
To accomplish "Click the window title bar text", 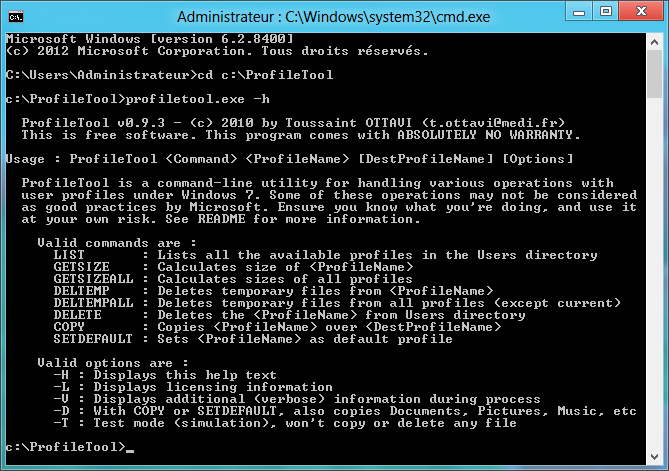I will pos(334,17).
